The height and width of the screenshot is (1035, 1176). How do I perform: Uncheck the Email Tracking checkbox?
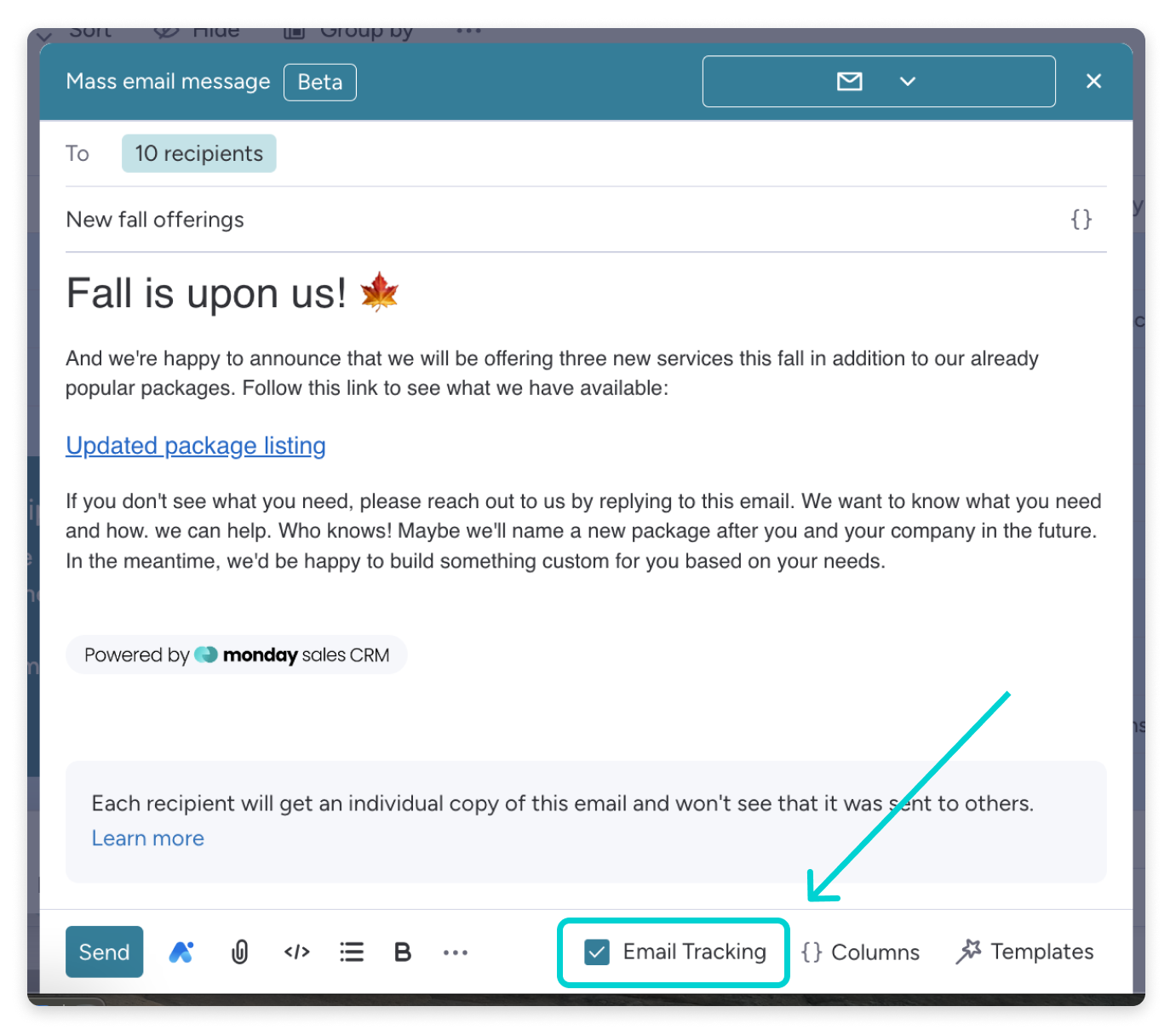[597, 952]
